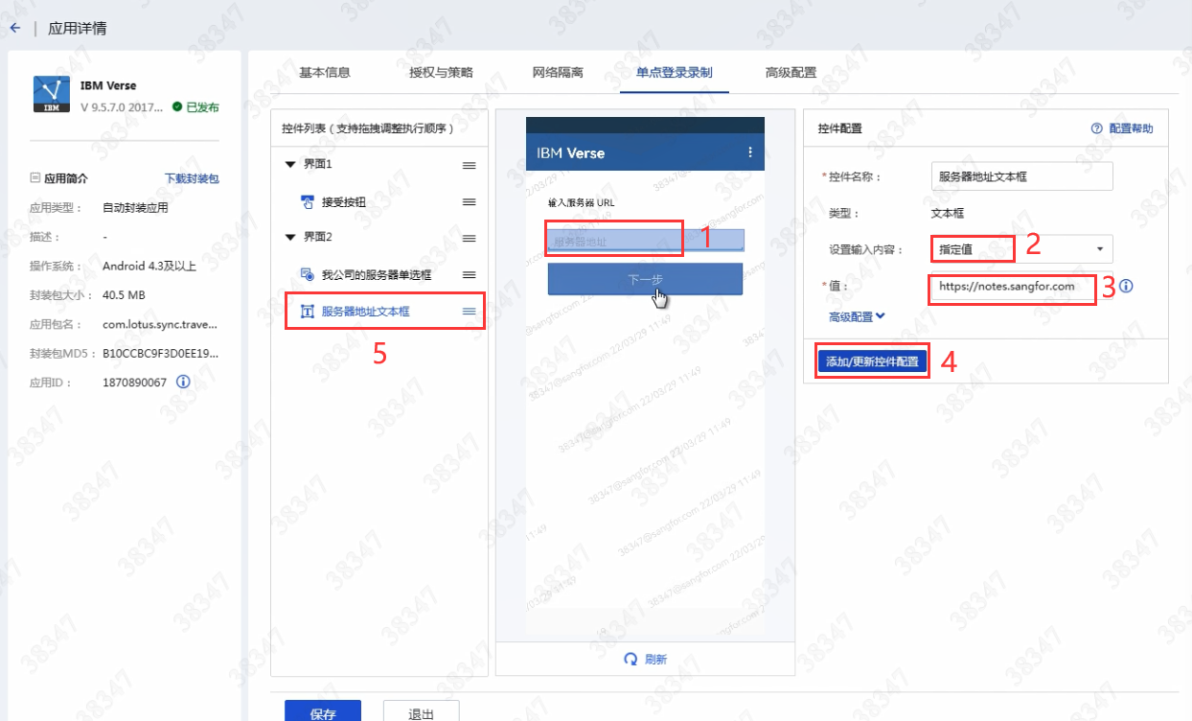
Task: Click the info icon beside the 值 field
Action: coord(1126,286)
